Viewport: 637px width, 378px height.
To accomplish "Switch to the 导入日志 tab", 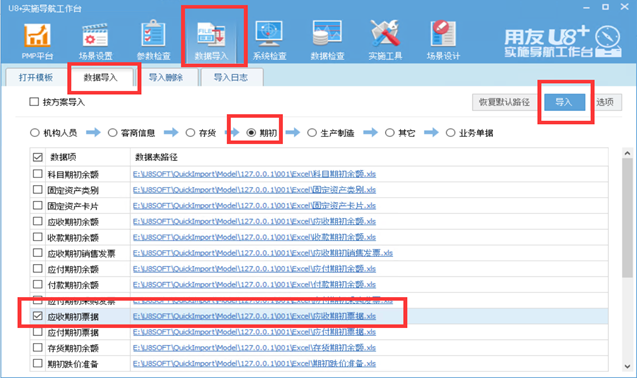I will click(231, 77).
